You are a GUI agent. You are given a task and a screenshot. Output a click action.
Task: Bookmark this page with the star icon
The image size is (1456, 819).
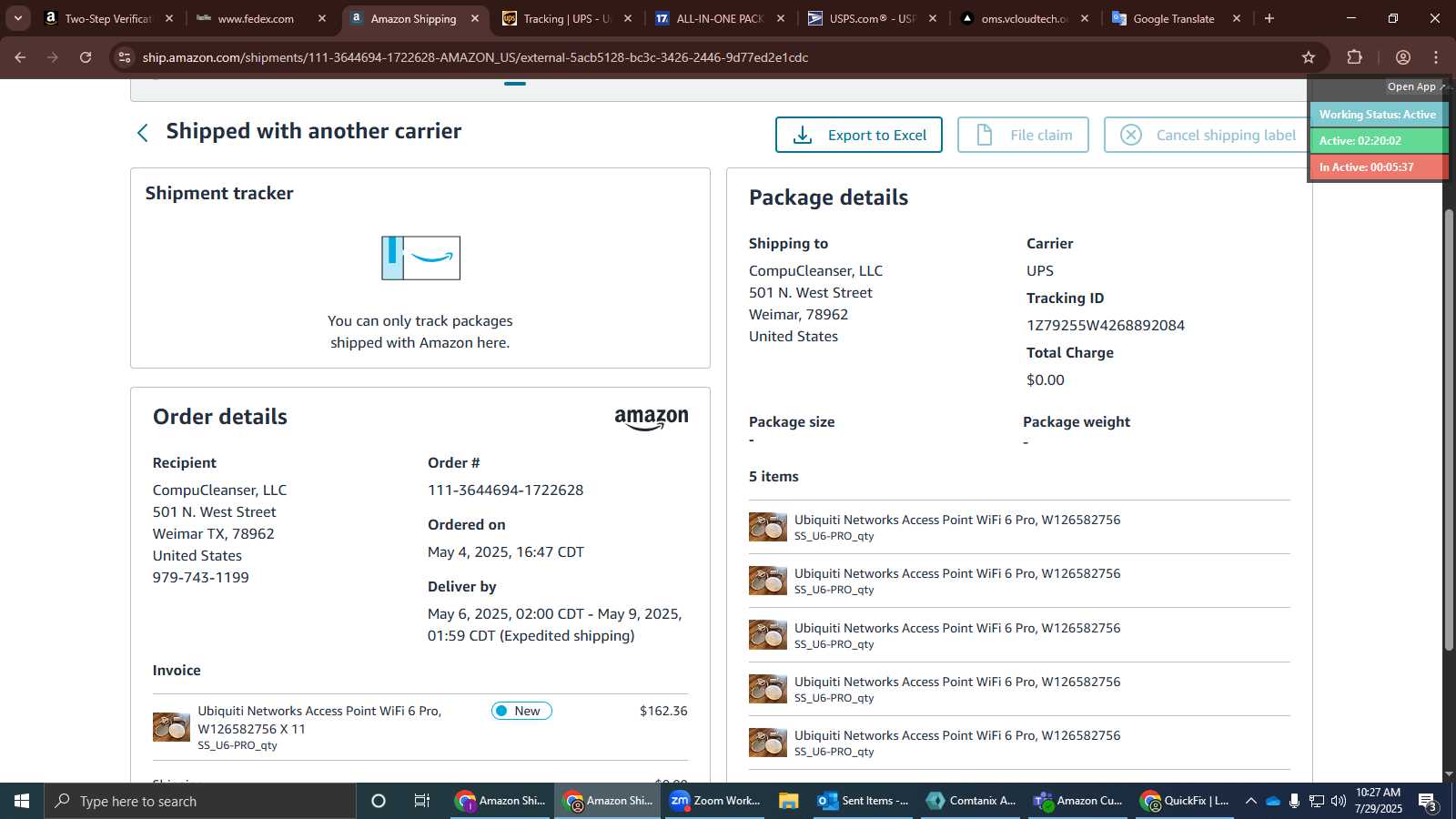(x=1309, y=57)
